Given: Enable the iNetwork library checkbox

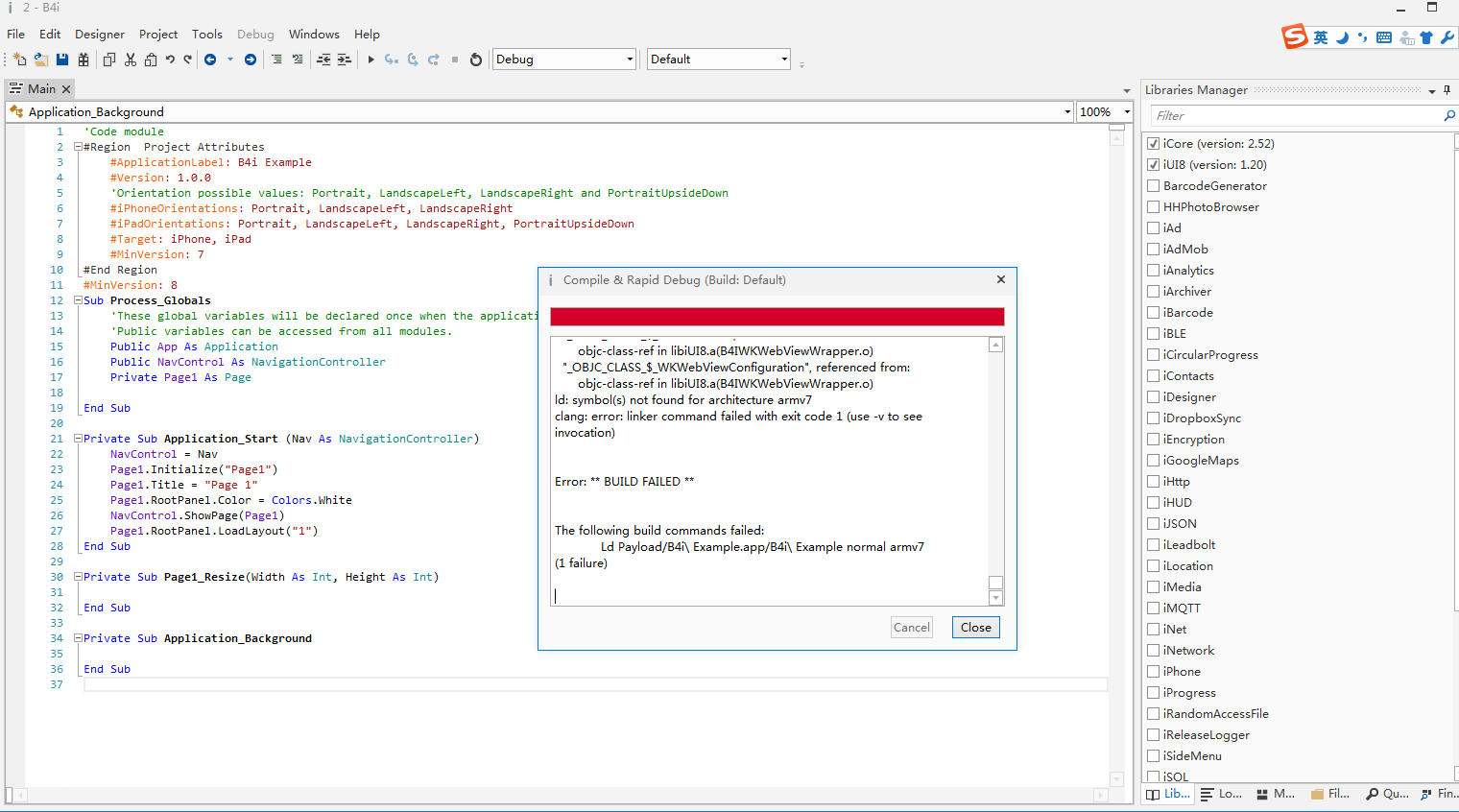Looking at the screenshot, I should coord(1154,651).
